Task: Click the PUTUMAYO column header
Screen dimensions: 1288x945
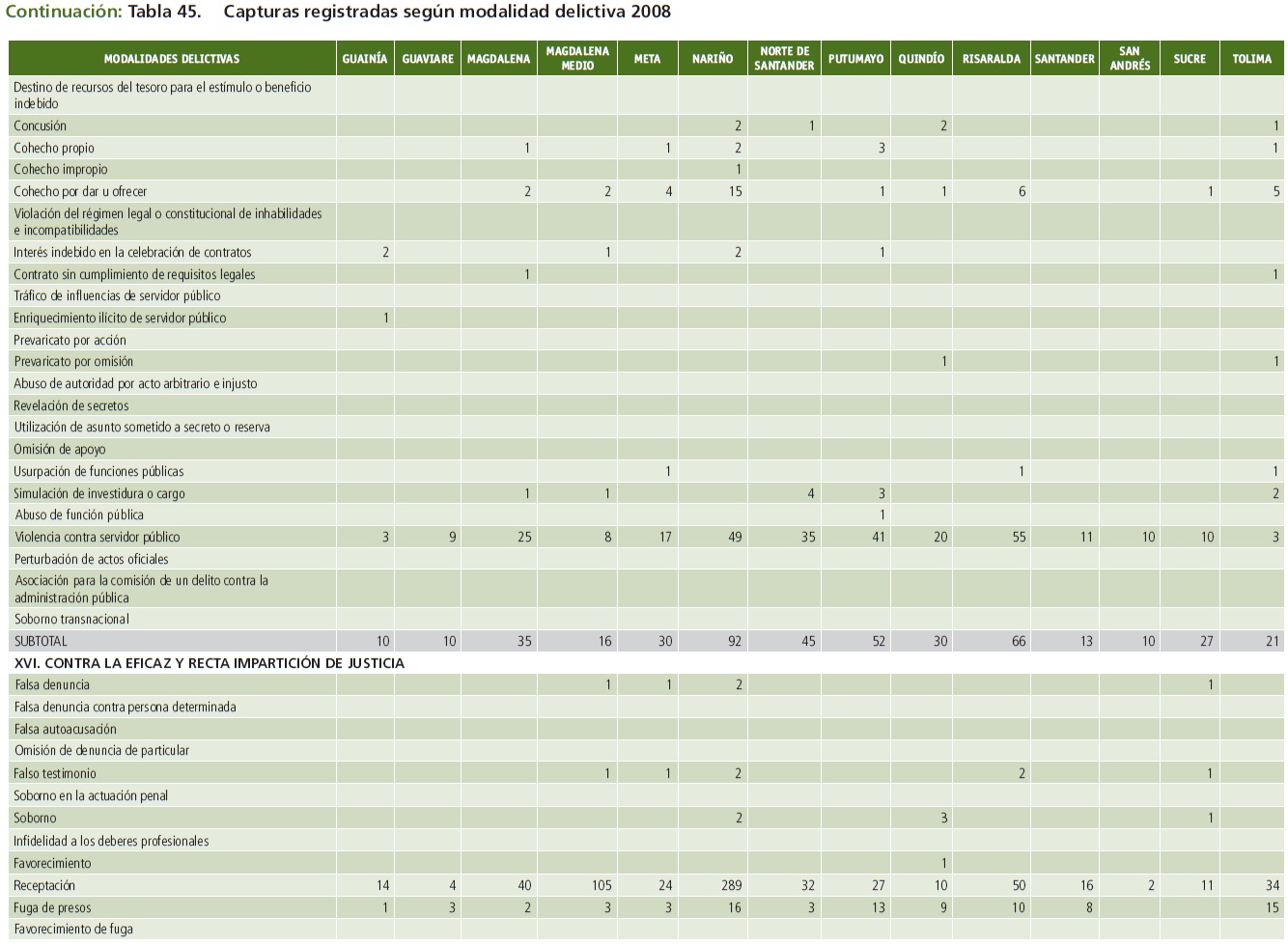Action: pyautogui.click(x=855, y=59)
